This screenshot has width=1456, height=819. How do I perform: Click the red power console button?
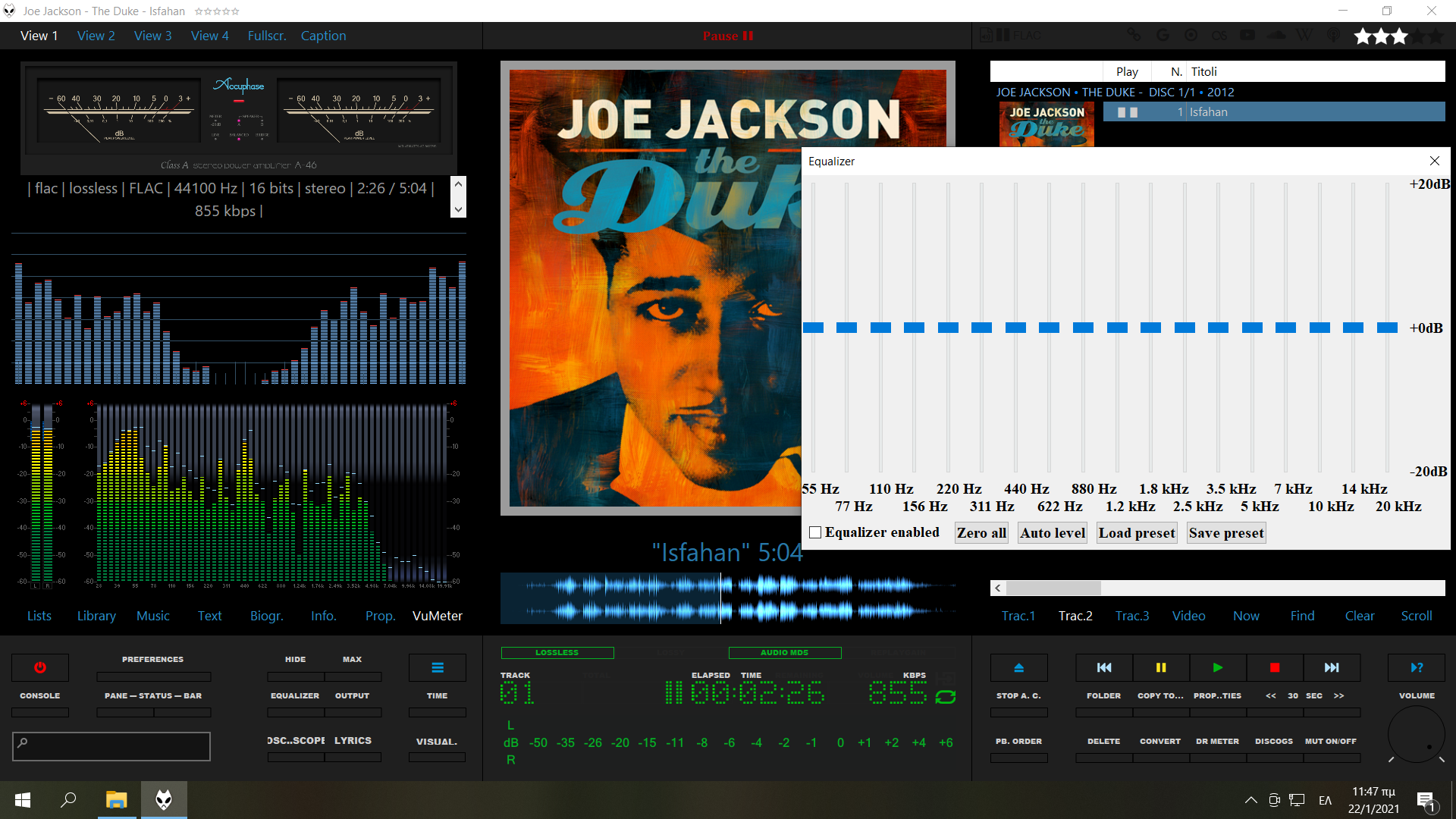40,667
